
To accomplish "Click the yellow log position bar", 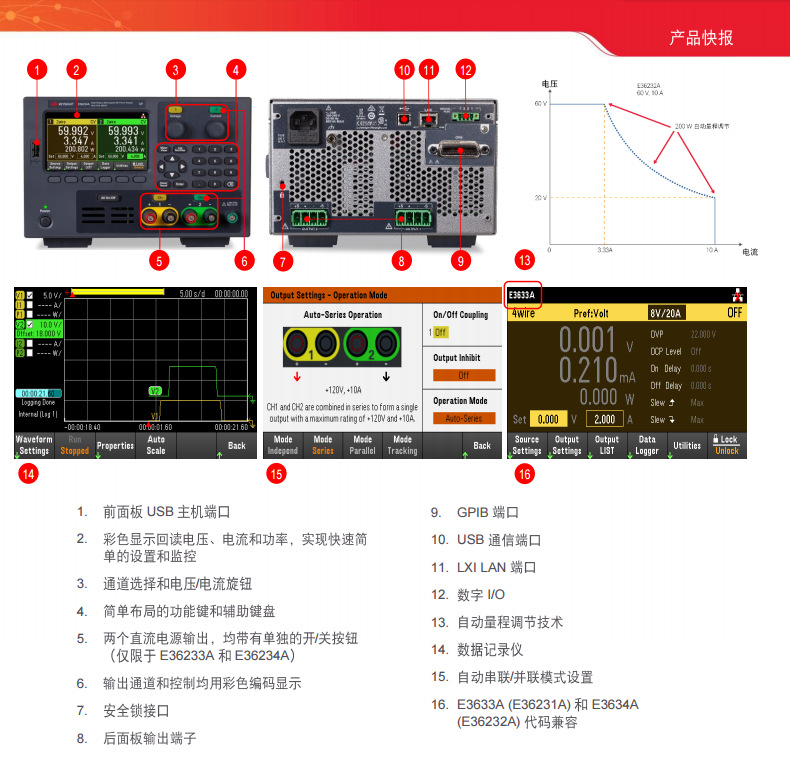I will click(x=118, y=292).
